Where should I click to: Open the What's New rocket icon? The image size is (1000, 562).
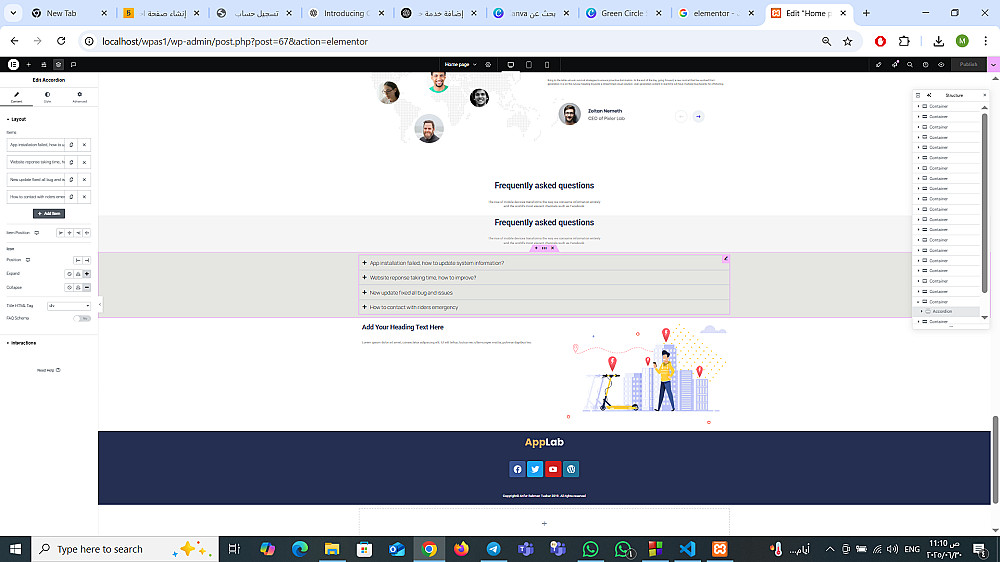tap(895, 64)
